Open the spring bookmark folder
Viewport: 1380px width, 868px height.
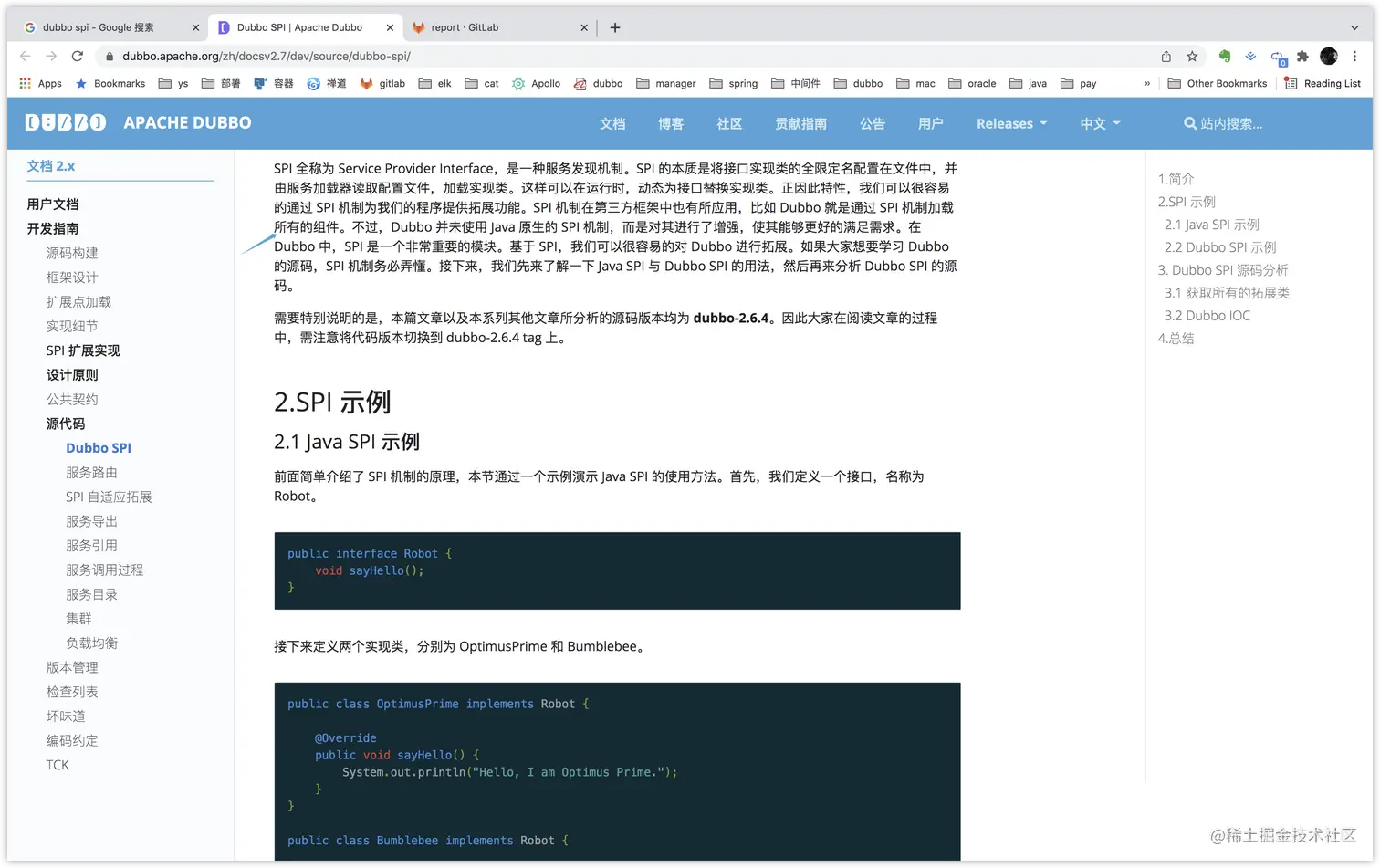pos(734,83)
